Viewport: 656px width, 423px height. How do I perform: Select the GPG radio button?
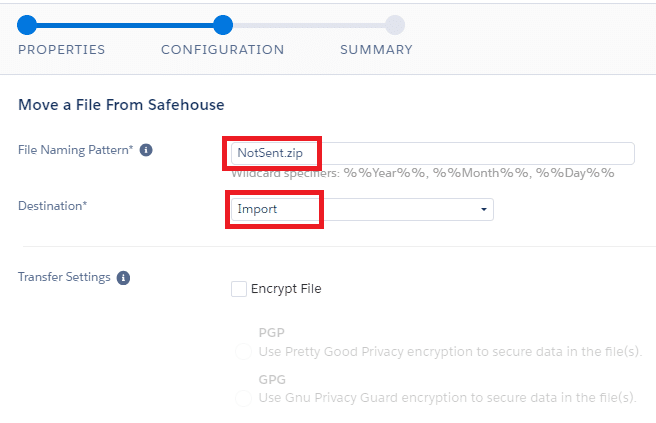(x=243, y=397)
